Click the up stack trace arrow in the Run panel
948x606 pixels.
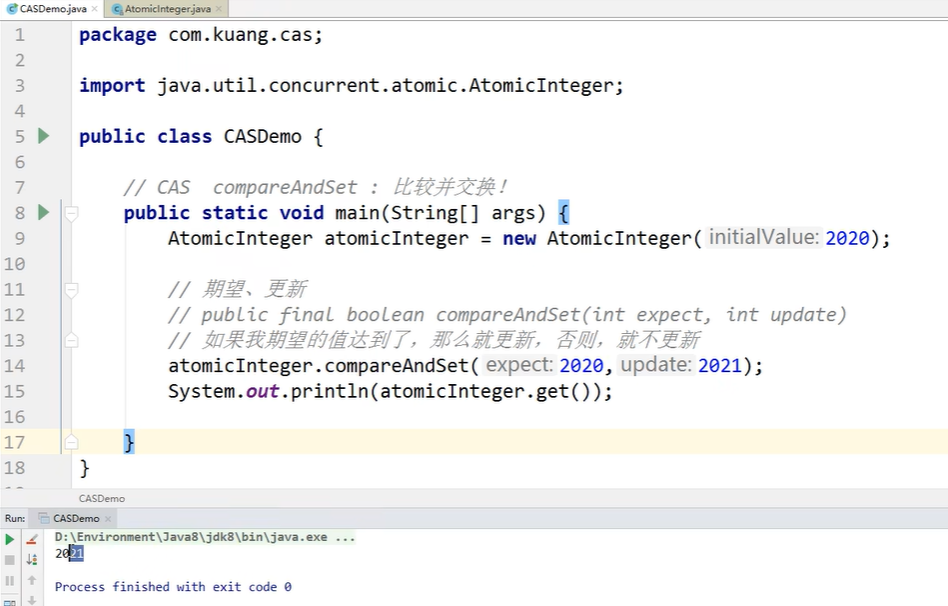tap(32, 580)
